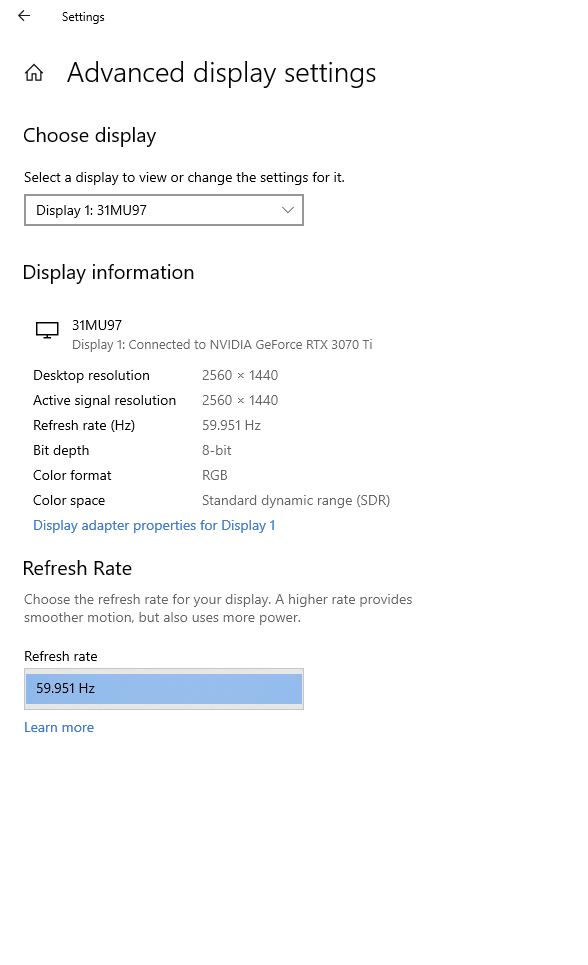This screenshot has width=588, height=965.
Task: Click the Color format value RGB
Action: click(214, 475)
